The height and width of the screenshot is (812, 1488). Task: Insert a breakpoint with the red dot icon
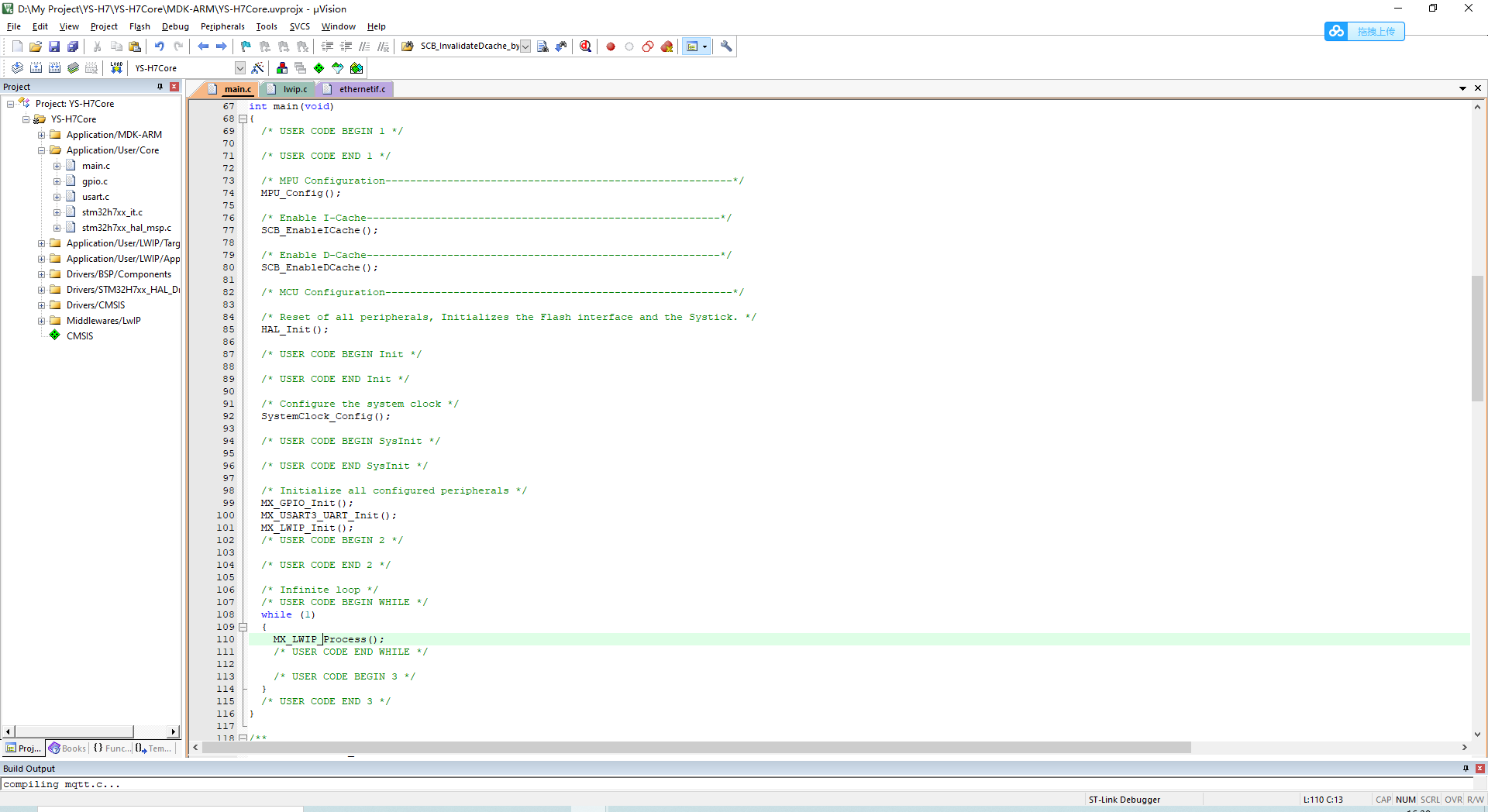[x=611, y=46]
